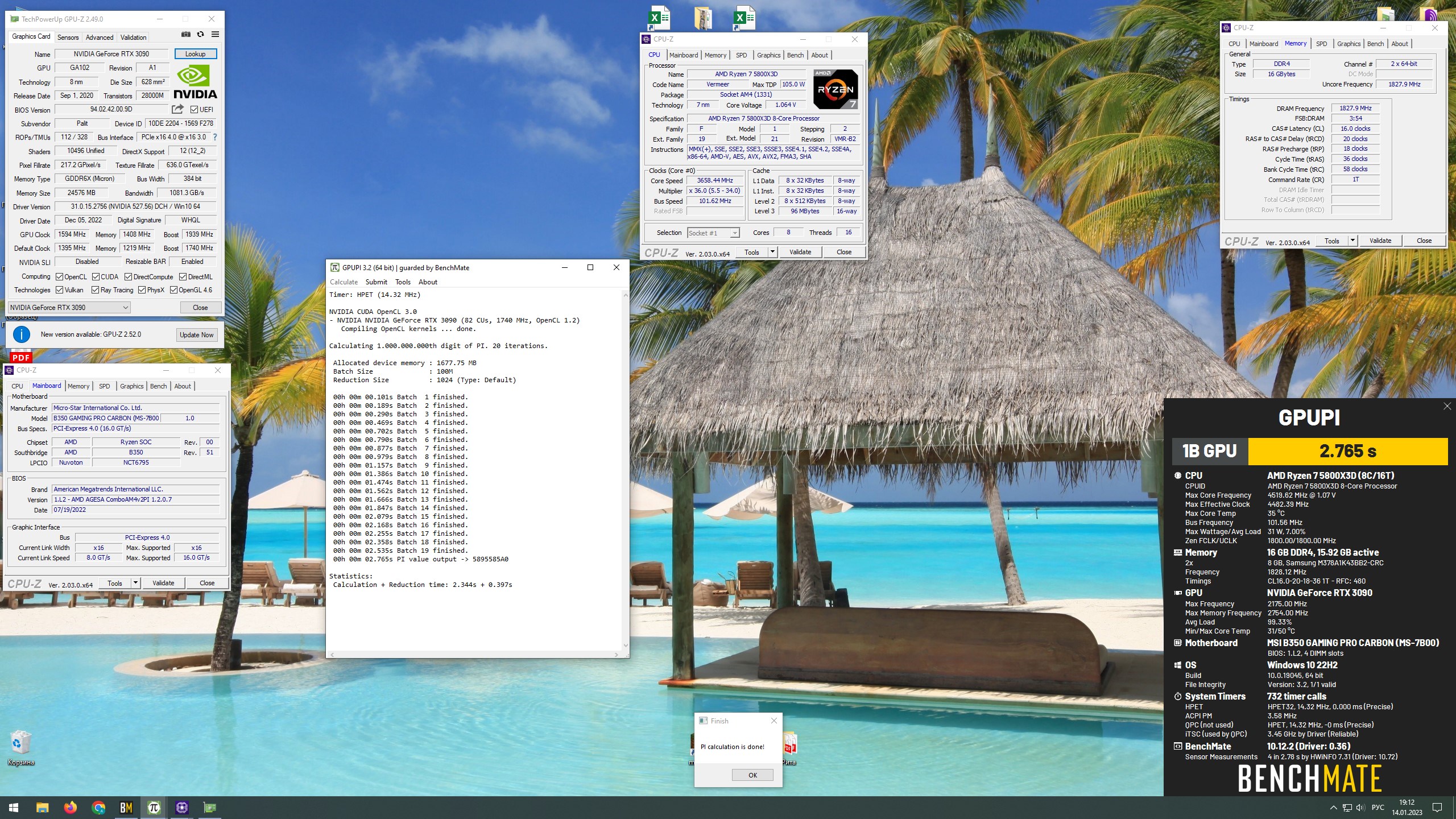Toggle the PhysX checkbox
Viewport: 1456px width, 819px height.
click(142, 290)
